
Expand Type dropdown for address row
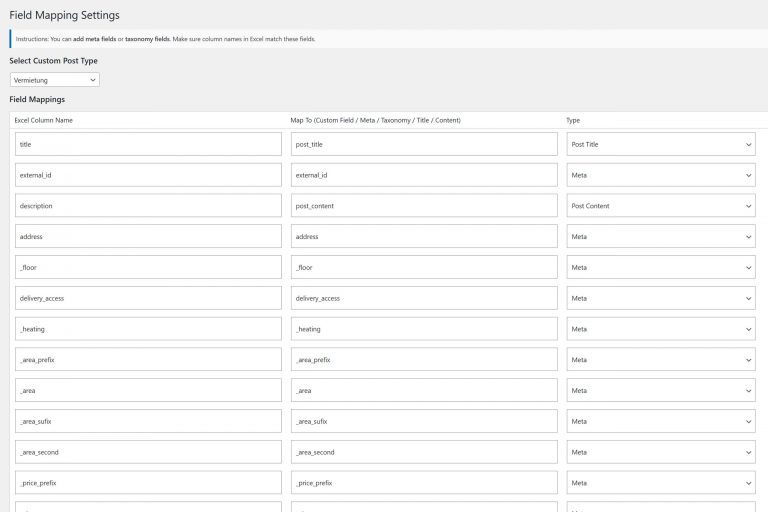(x=660, y=237)
